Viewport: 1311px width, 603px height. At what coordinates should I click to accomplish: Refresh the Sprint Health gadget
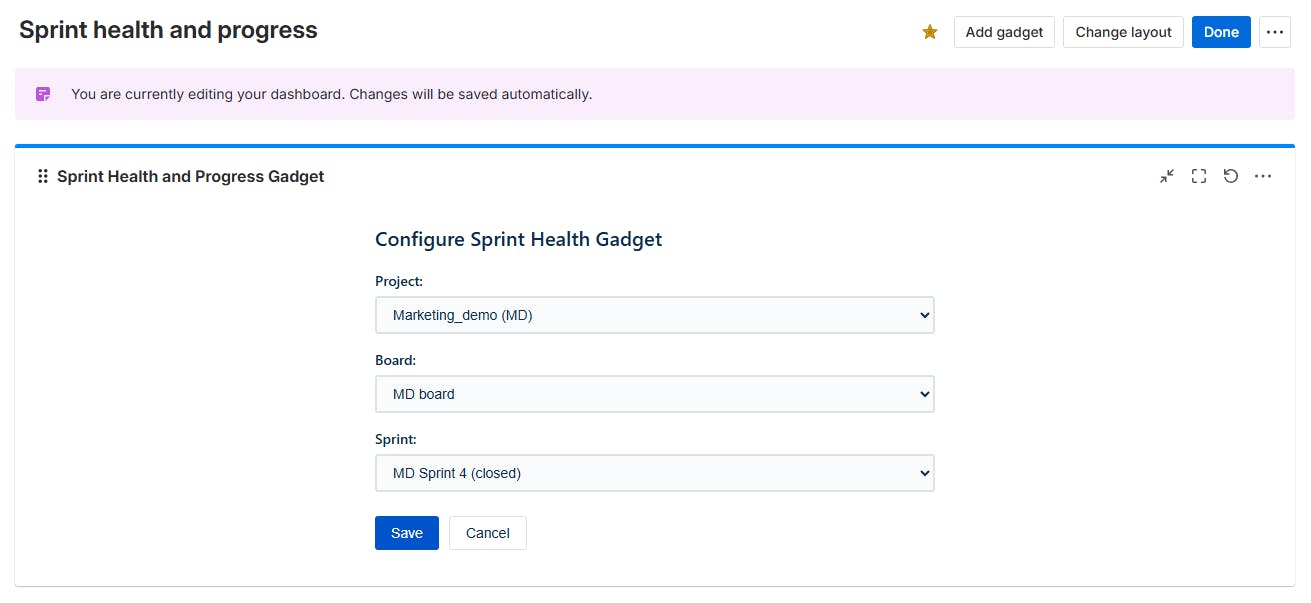coord(1231,176)
